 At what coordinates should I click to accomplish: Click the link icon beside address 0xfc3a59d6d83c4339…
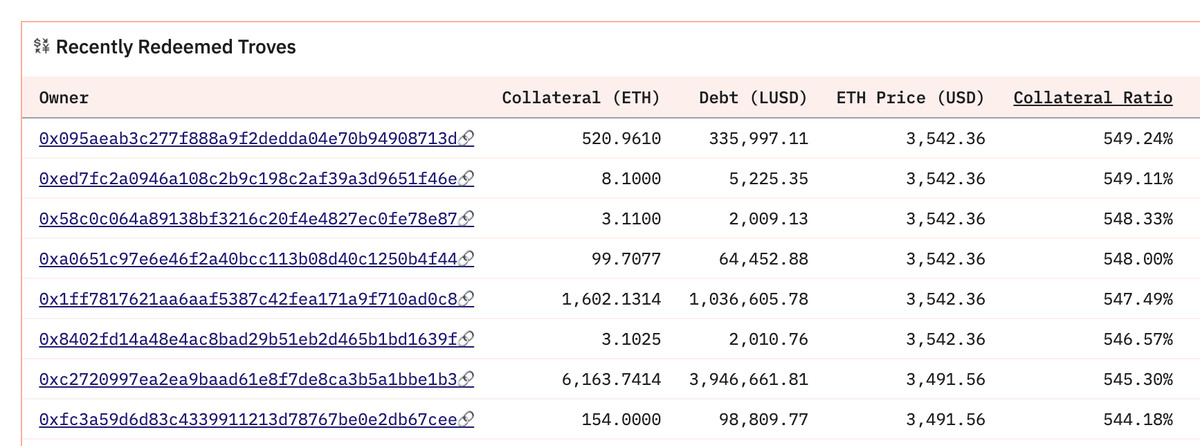(x=466, y=420)
